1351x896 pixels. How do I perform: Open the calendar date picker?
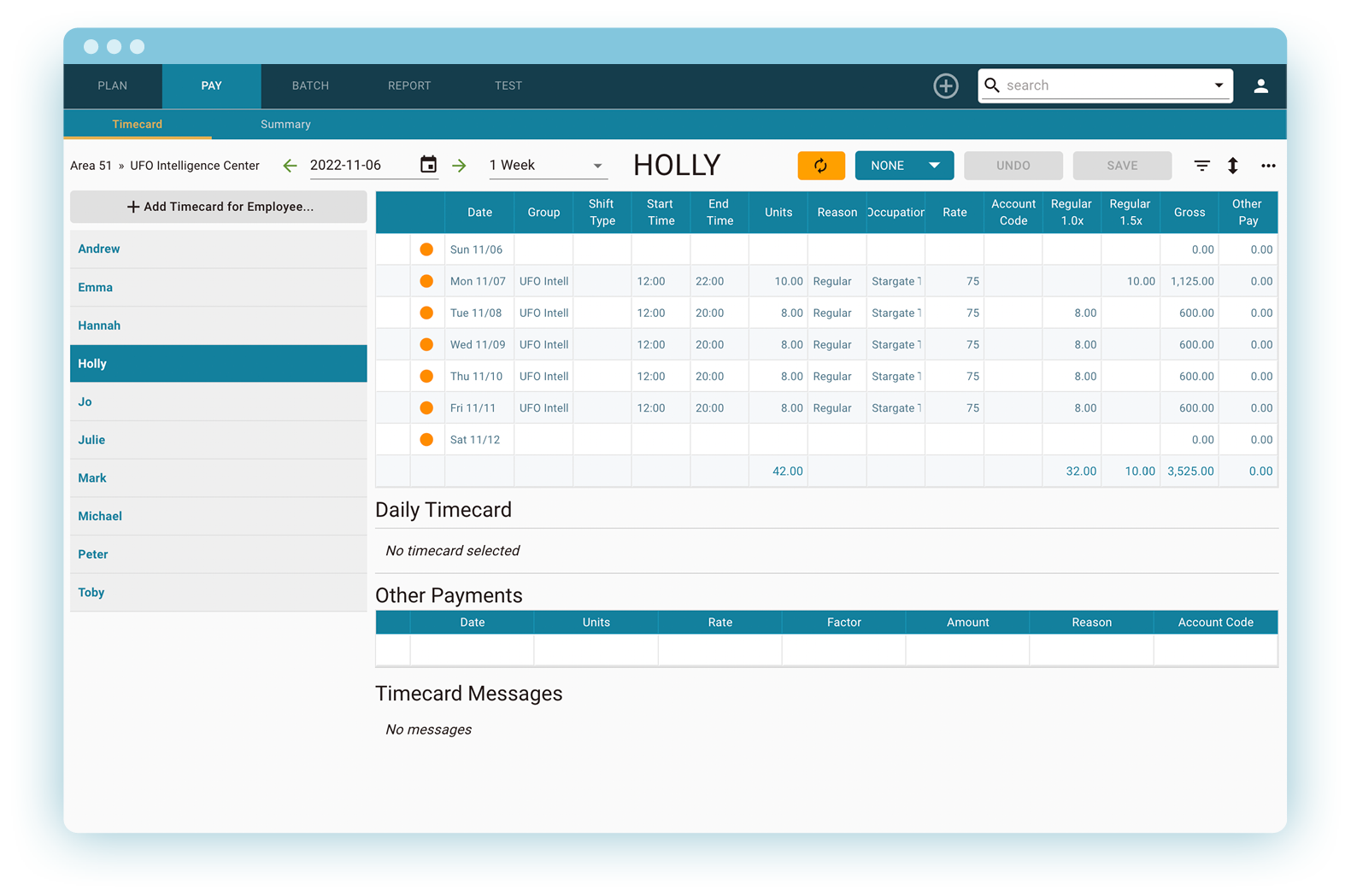(x=428, y=165)
